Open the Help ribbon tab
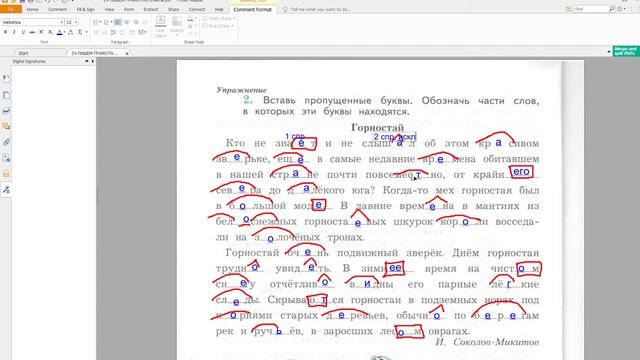640x360 pixels. [x=219, y=9]
